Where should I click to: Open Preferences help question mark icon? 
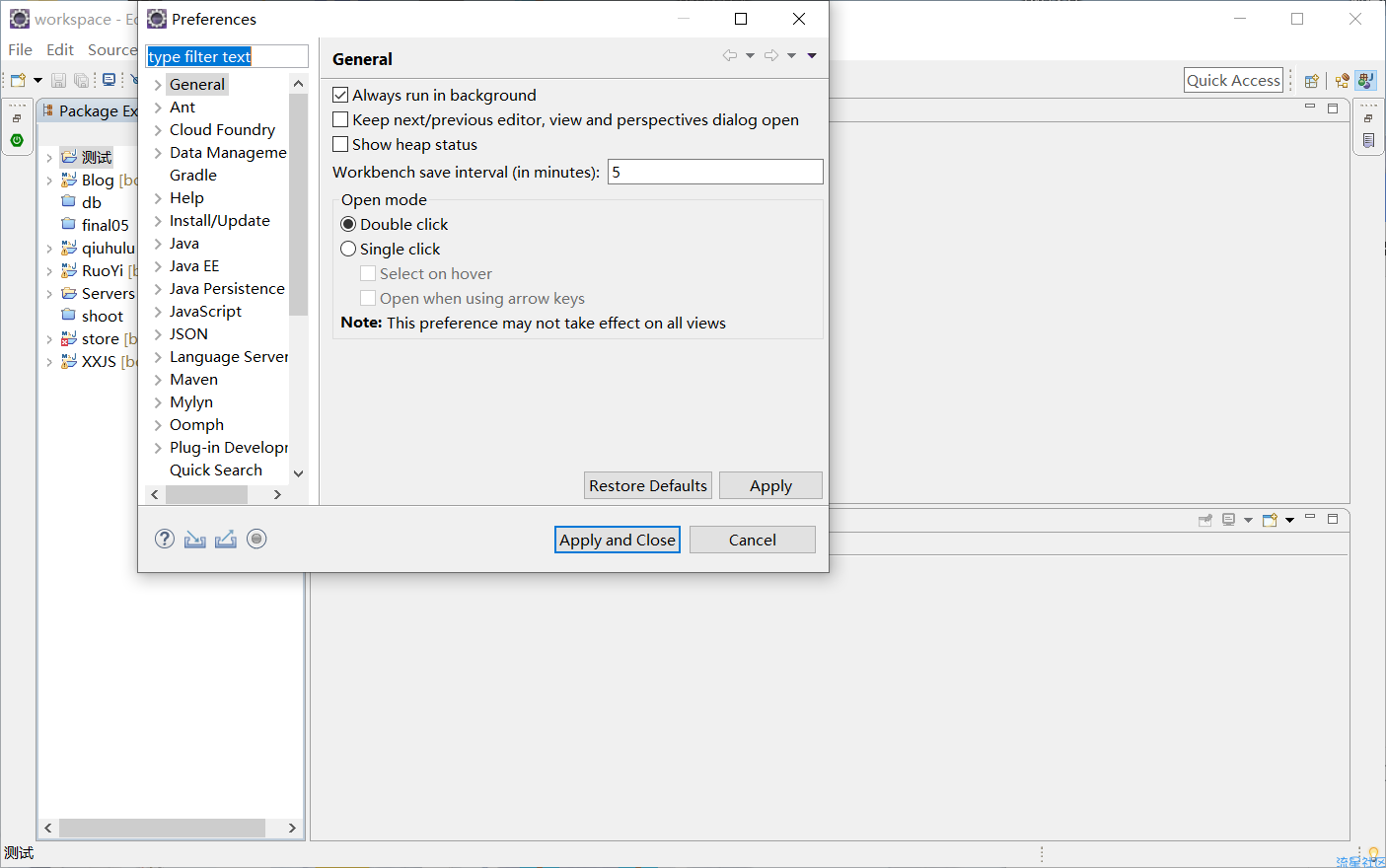tap(165, 539)
